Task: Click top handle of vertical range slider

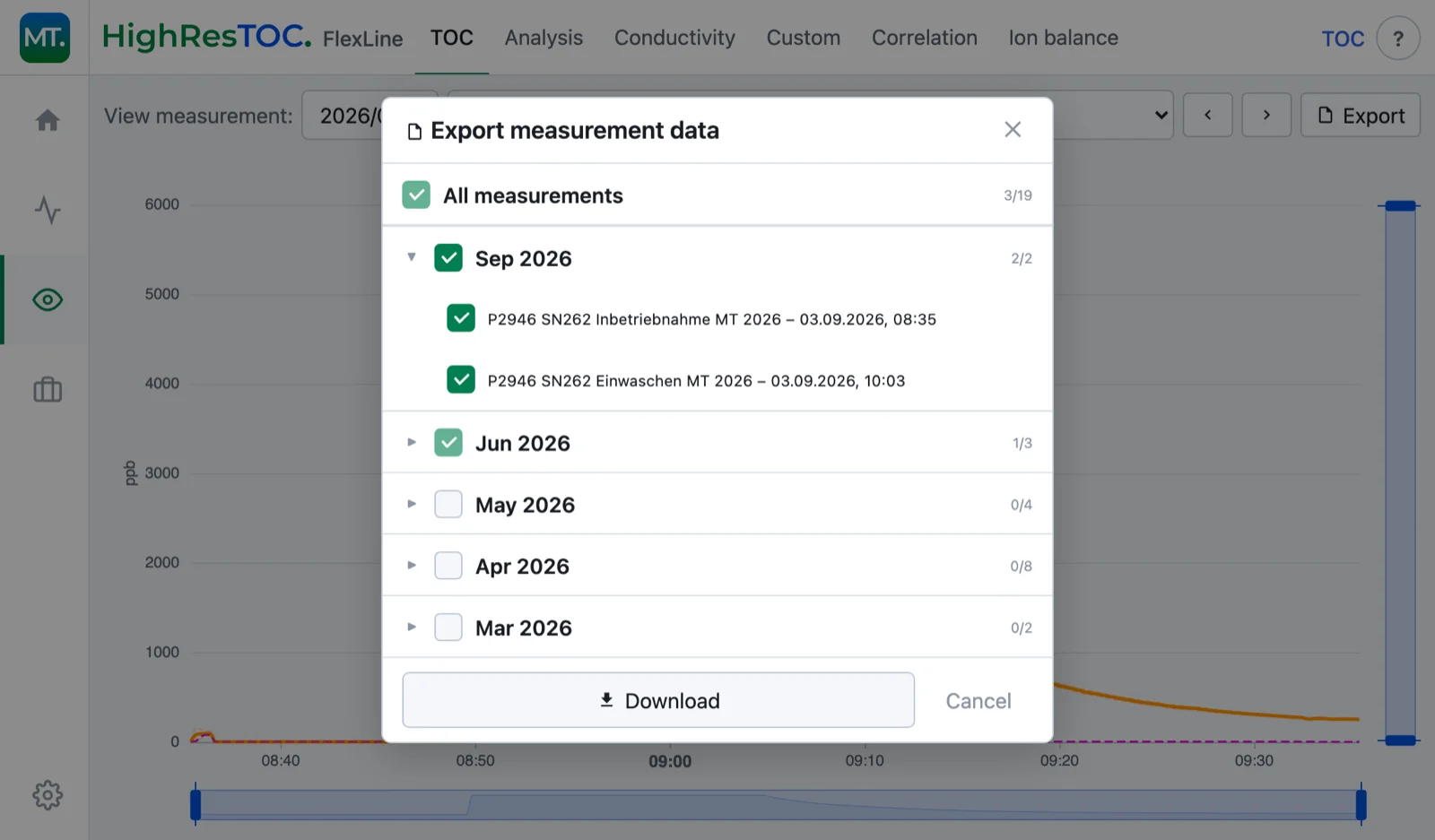Action: point(1400,206)
